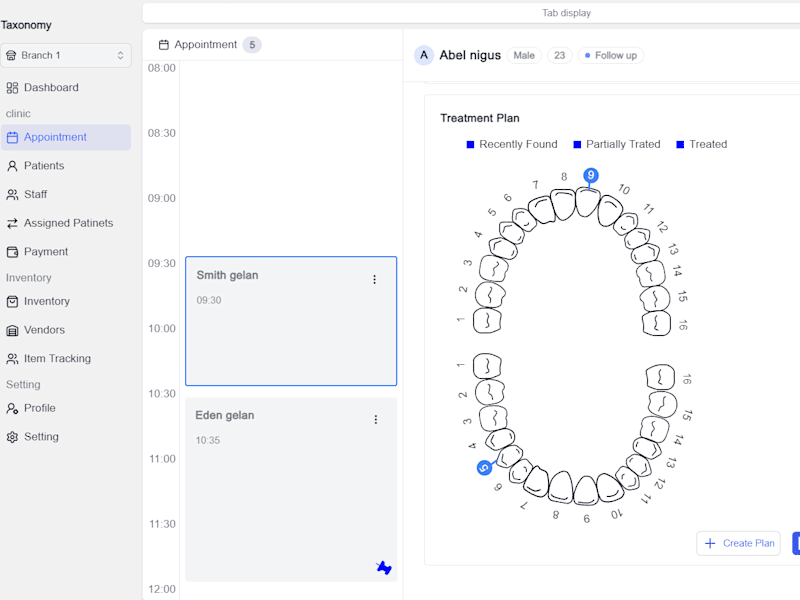Viewport: 800px width, 600px height.
Task: Select the Smith gelan appointment card
Action: (291, 321)
